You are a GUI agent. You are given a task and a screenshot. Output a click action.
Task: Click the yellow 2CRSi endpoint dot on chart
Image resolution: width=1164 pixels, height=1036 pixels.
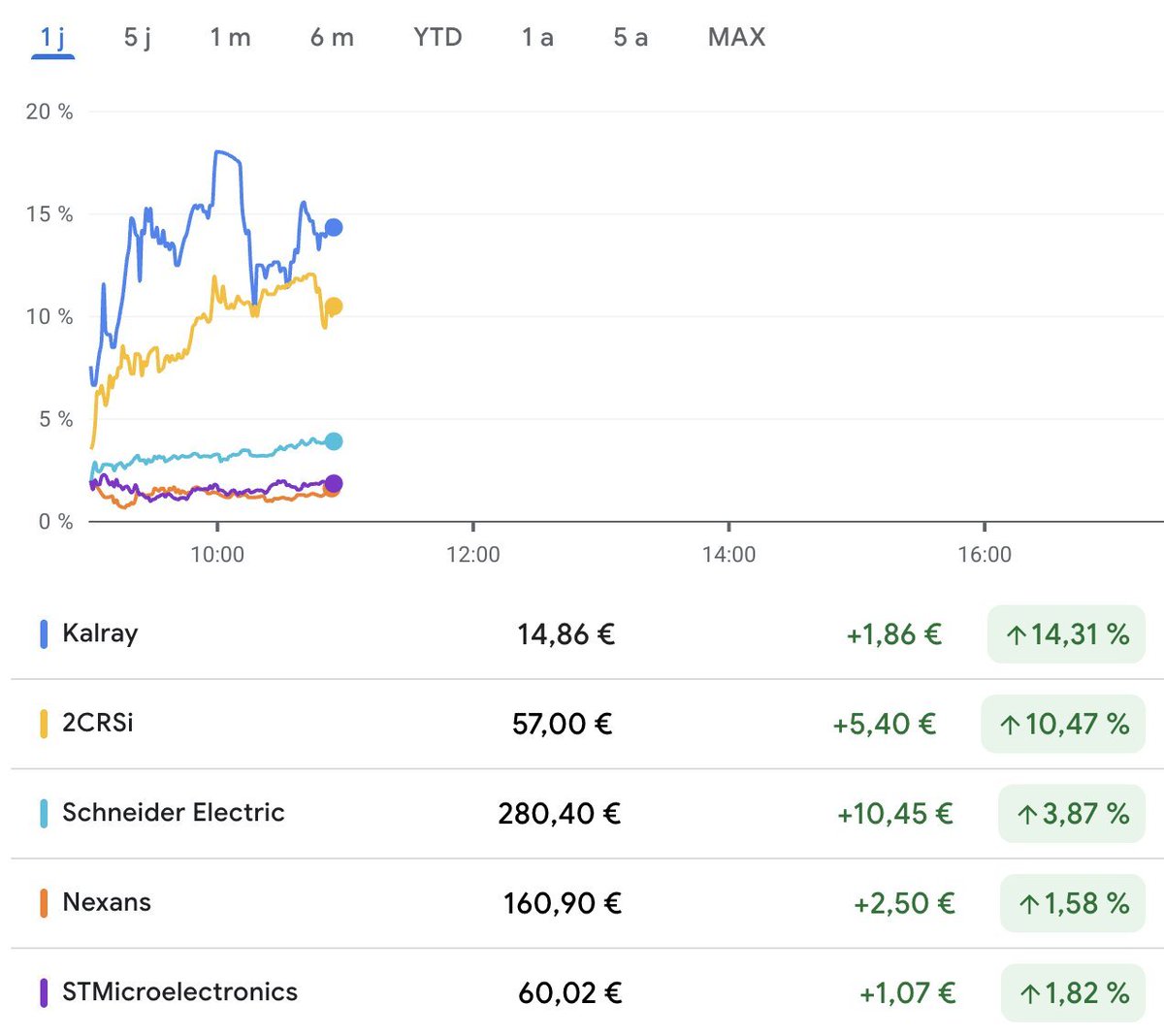(x=334, y=307)
